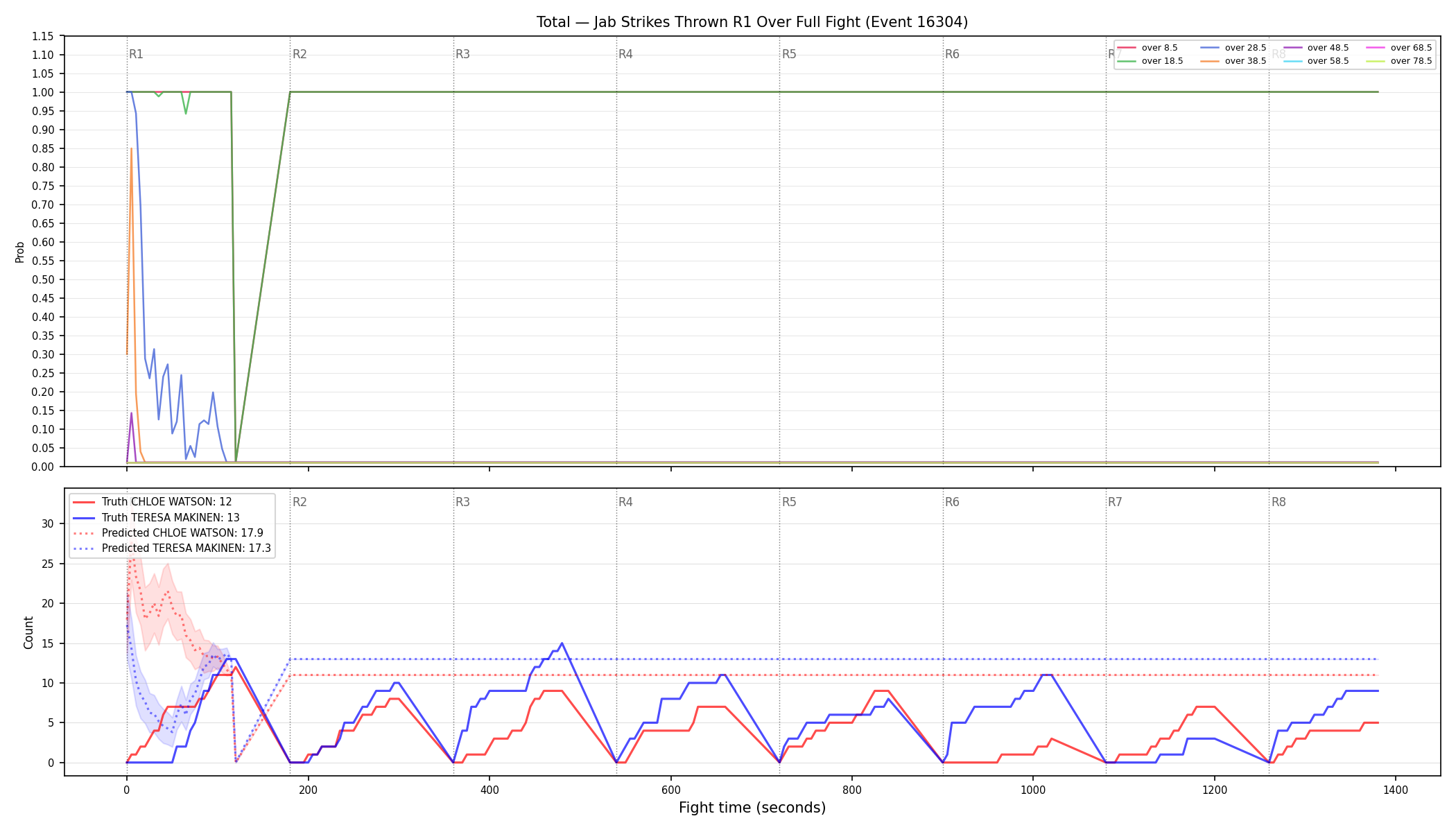Click the R4 round label in the Prob chart

pos(625,54)
